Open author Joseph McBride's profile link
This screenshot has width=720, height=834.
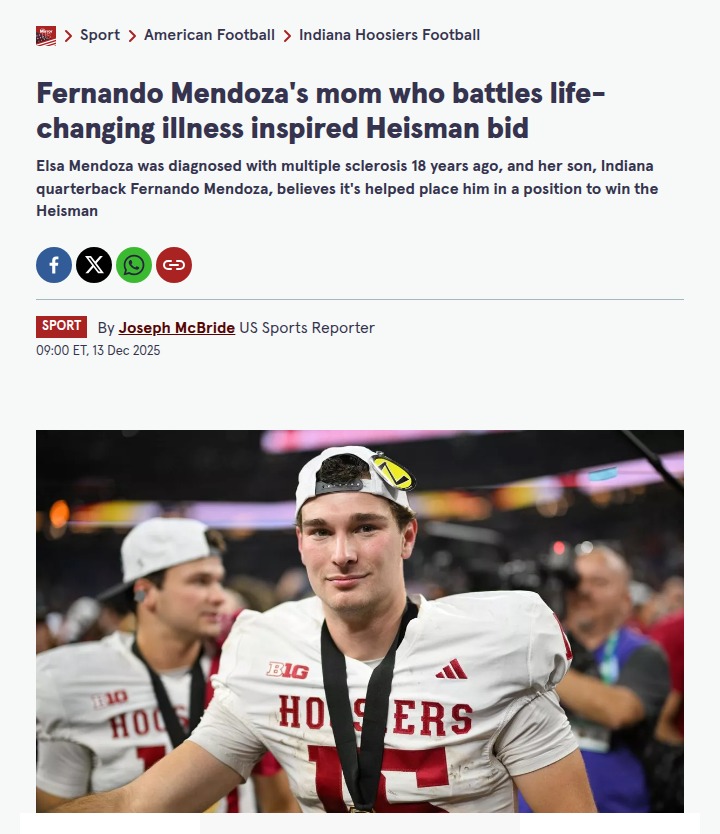[x=177, y=328]
